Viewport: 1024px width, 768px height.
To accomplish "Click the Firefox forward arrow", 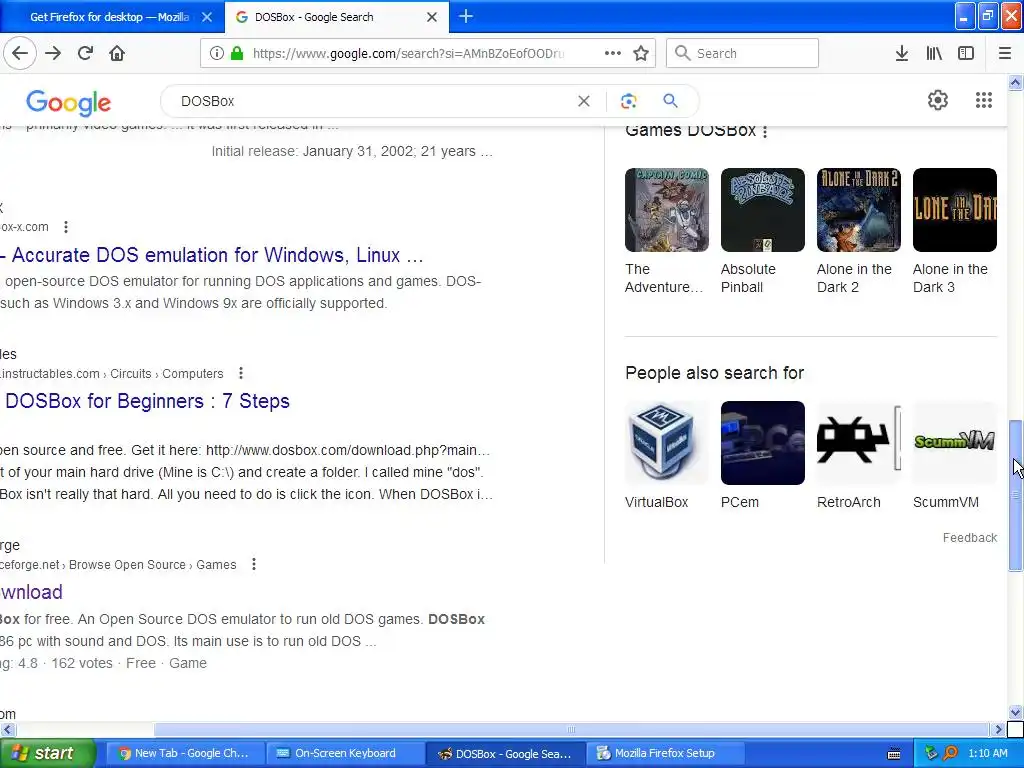I will point(53,54).
